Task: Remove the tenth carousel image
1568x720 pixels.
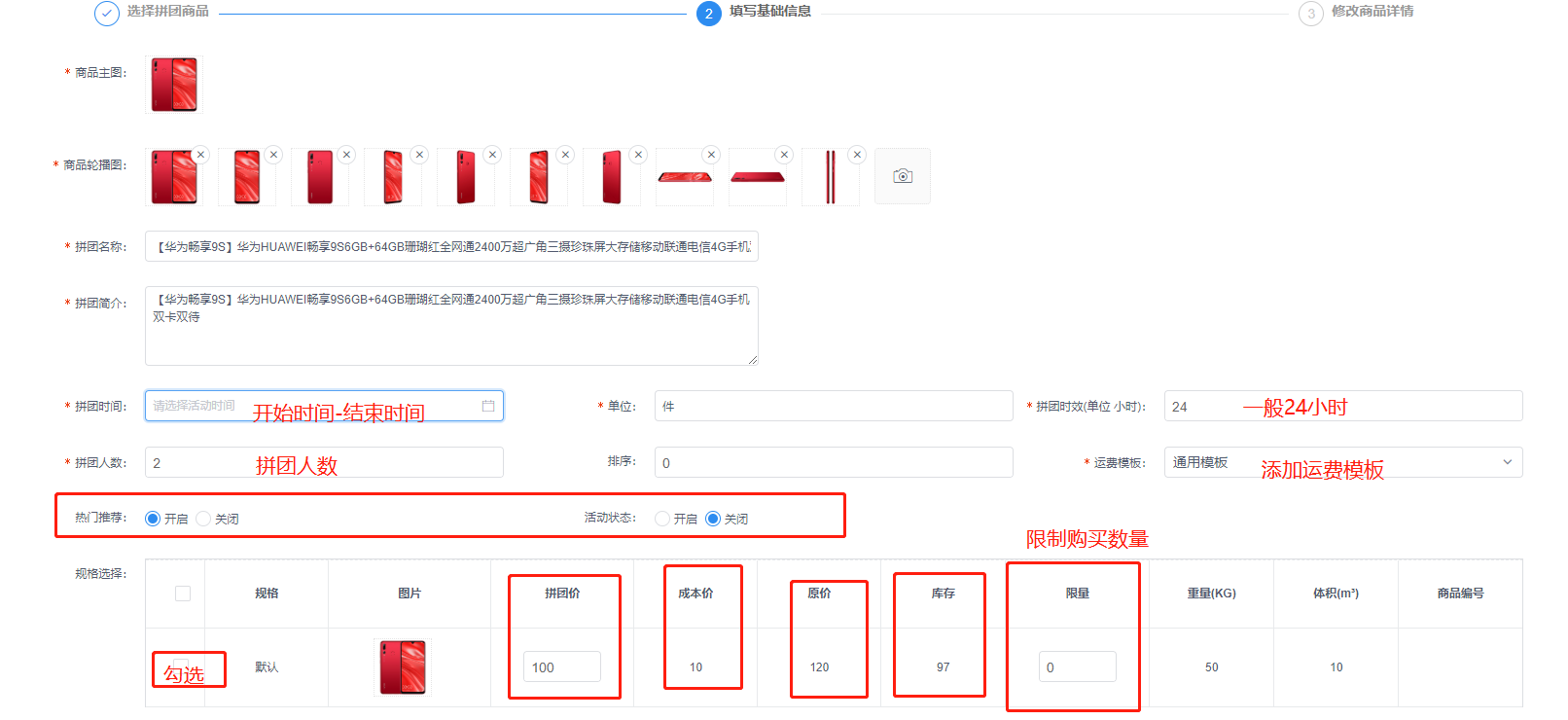Action: pos(857,155)
